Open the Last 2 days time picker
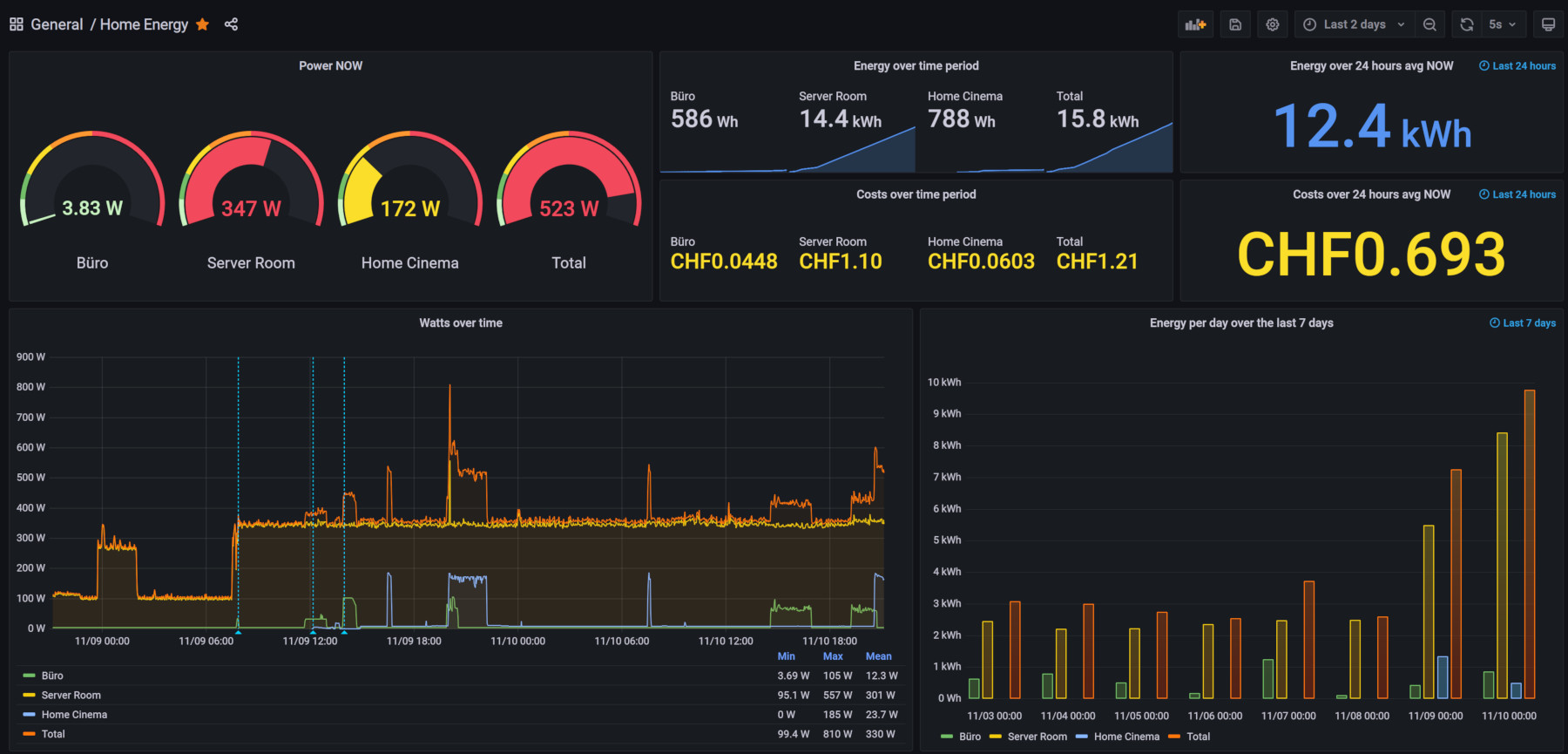 click(1355, 24)
